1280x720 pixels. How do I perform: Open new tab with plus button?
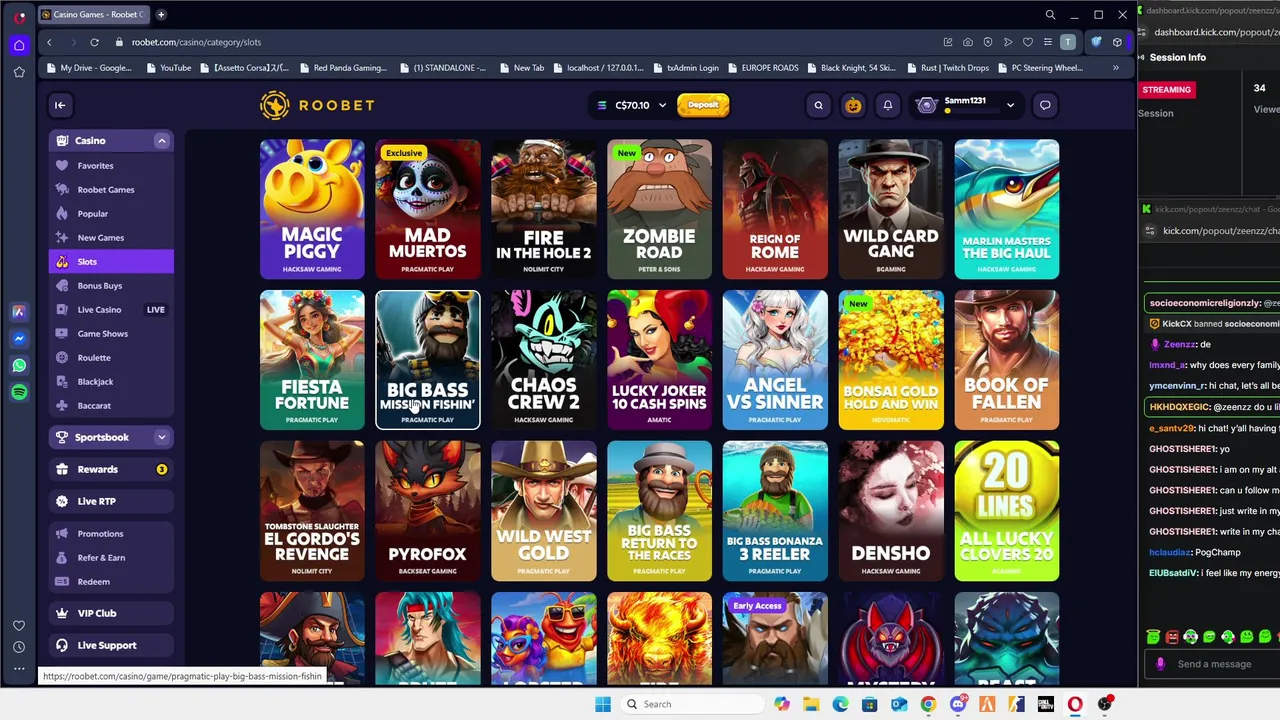pos(161,15)
